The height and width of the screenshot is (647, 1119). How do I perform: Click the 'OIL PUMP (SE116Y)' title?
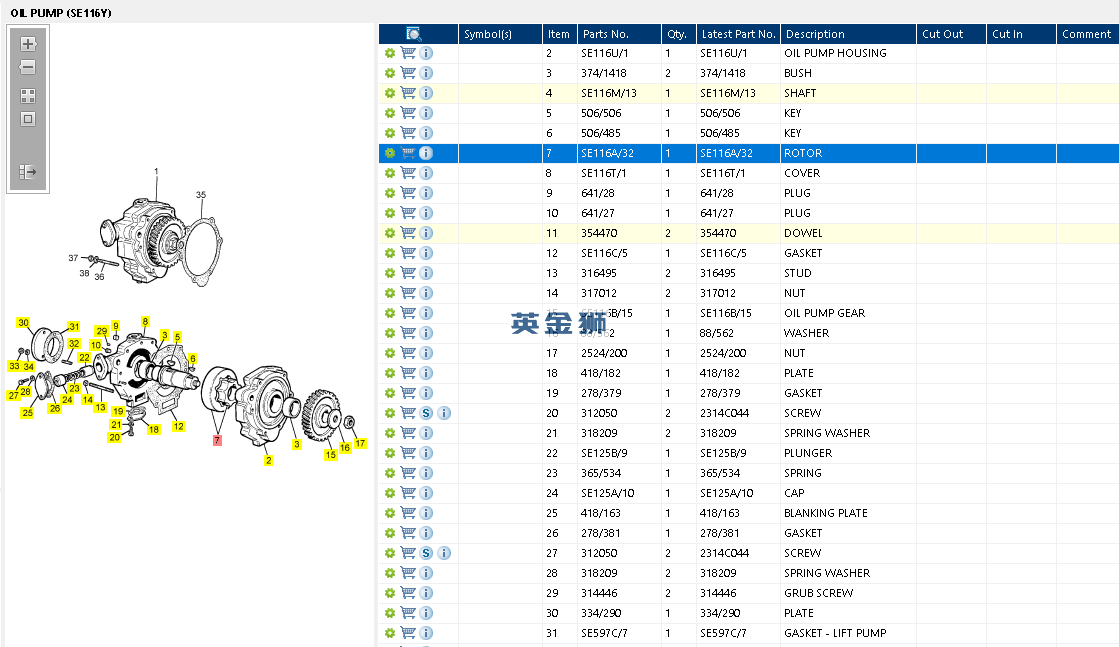pyautogui.click(x=61, y=13)
